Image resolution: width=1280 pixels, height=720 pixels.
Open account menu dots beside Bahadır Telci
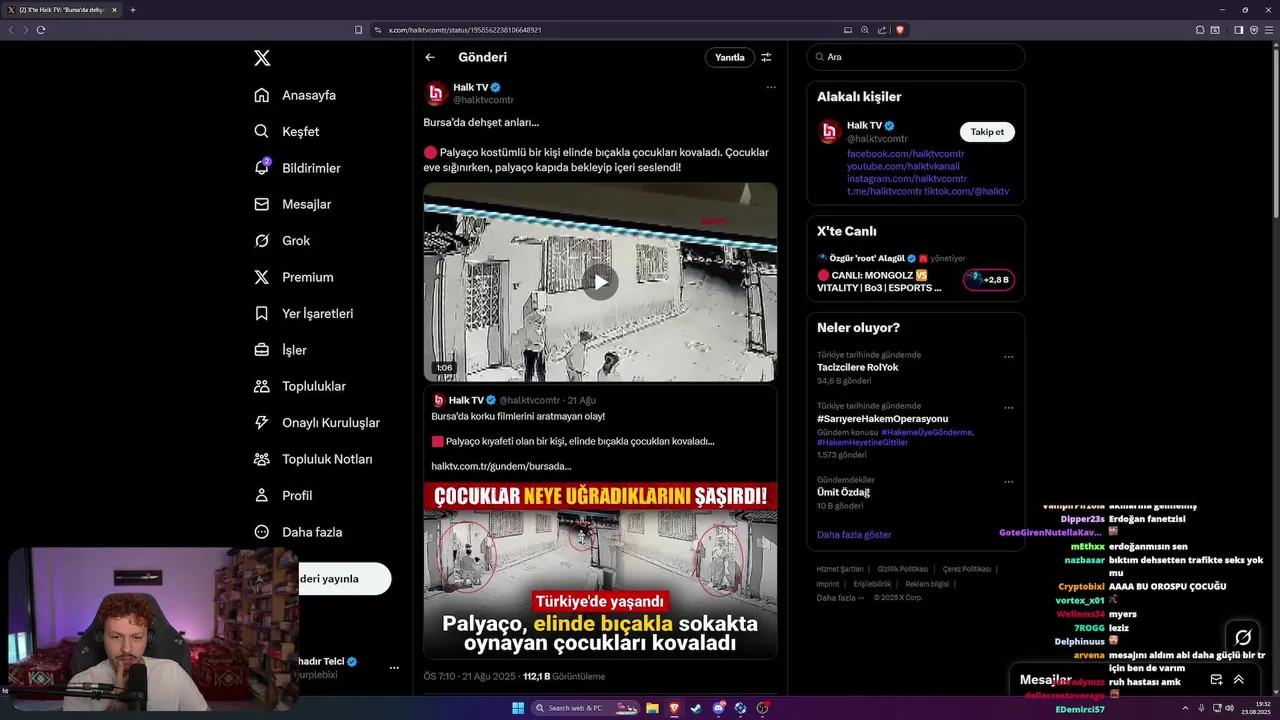coord(394,668)
